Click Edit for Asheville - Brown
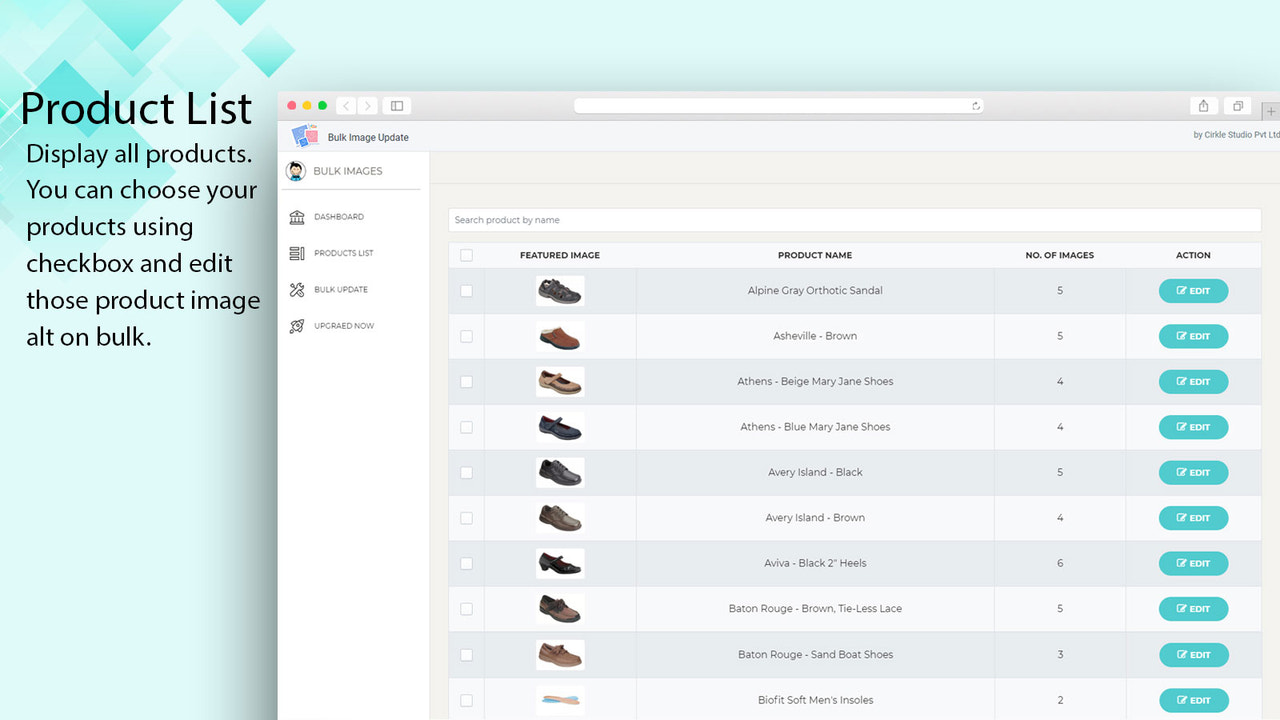This screenshot has height=720, width=1280. [x=1193, y=336]
